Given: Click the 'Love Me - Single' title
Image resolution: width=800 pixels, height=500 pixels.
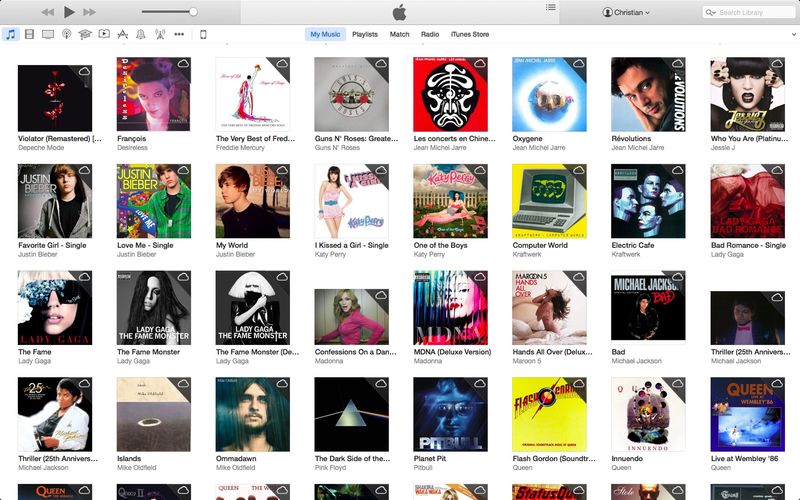Looking at the screenshot, I should click(x=145, y=245).
